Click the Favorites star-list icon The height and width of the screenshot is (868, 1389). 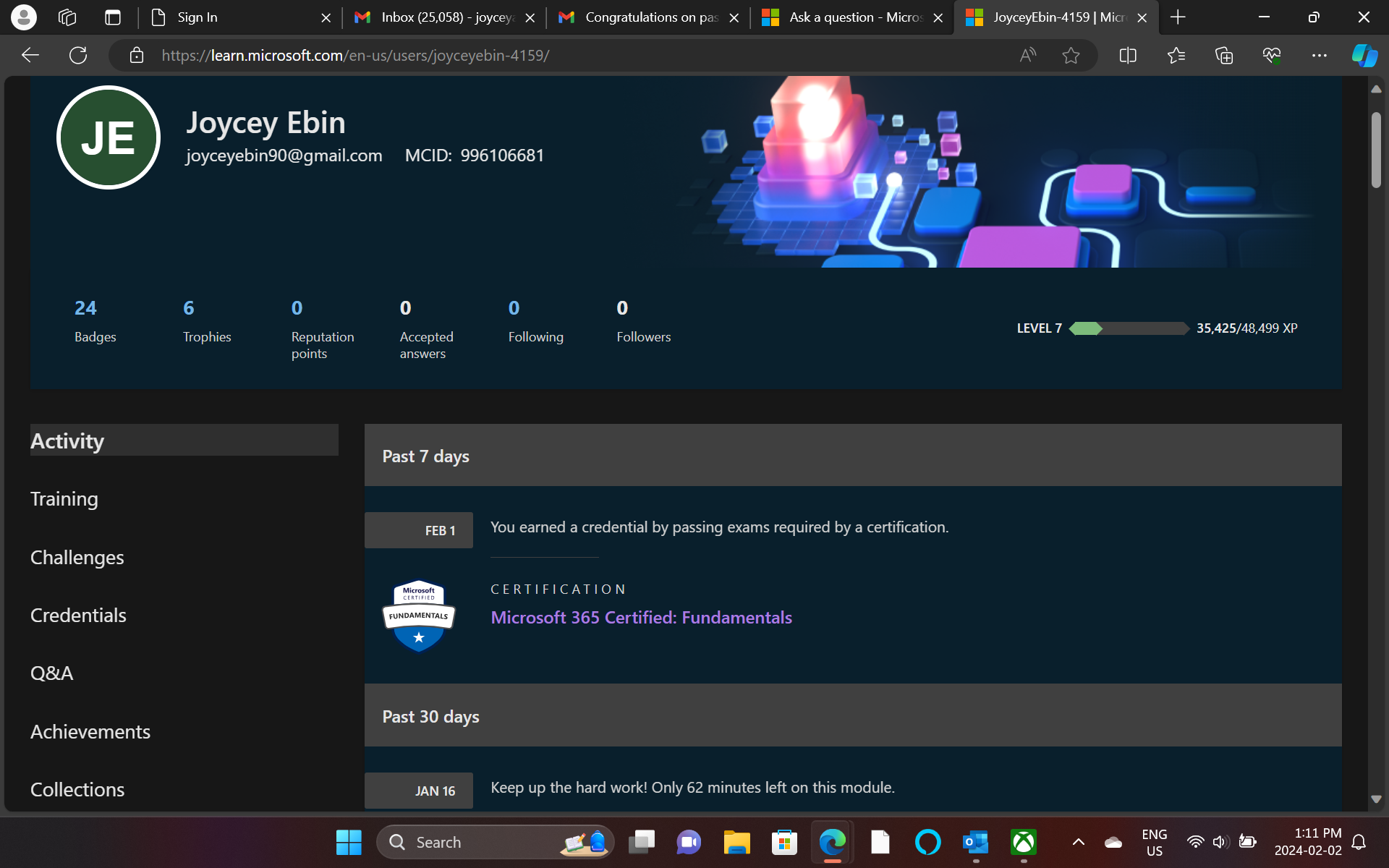(x=1176, y=55)
